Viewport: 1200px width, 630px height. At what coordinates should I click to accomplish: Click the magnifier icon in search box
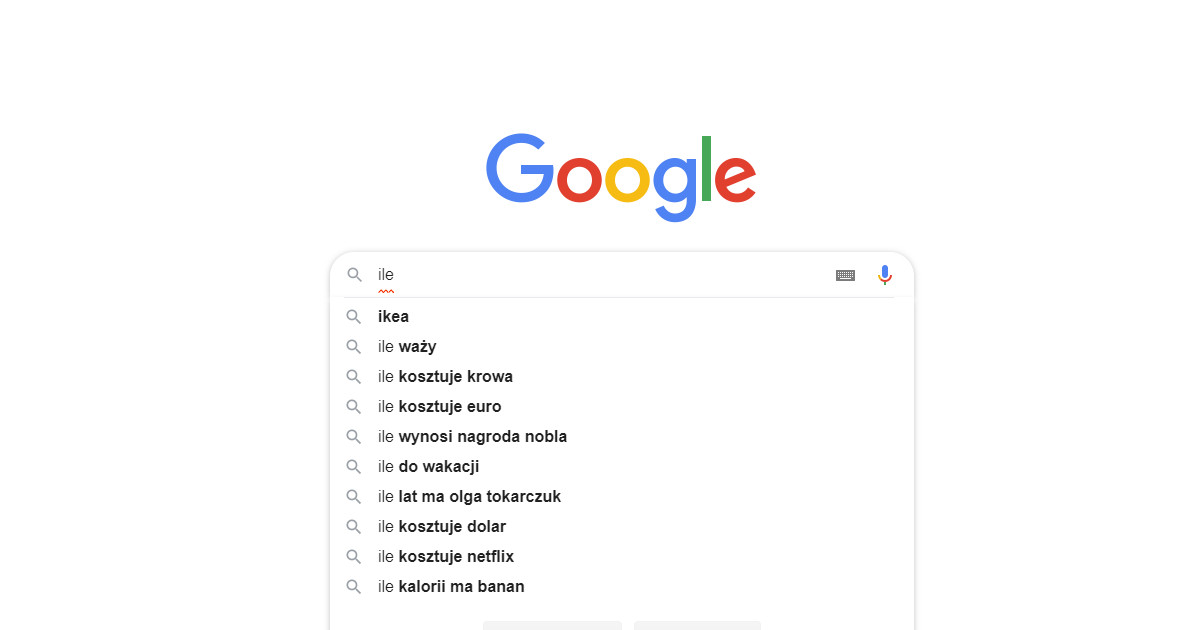354,275
